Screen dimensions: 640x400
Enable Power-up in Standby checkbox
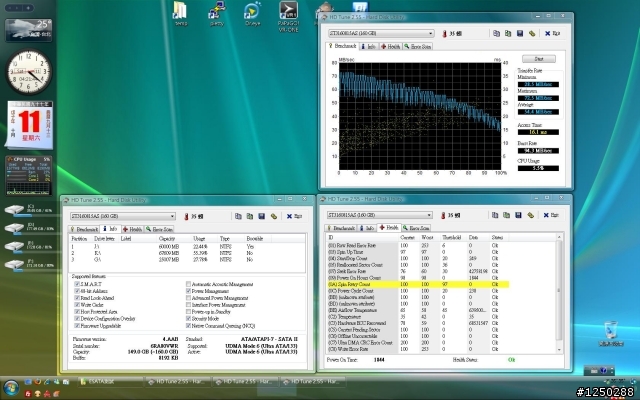[x=188, y=312]
